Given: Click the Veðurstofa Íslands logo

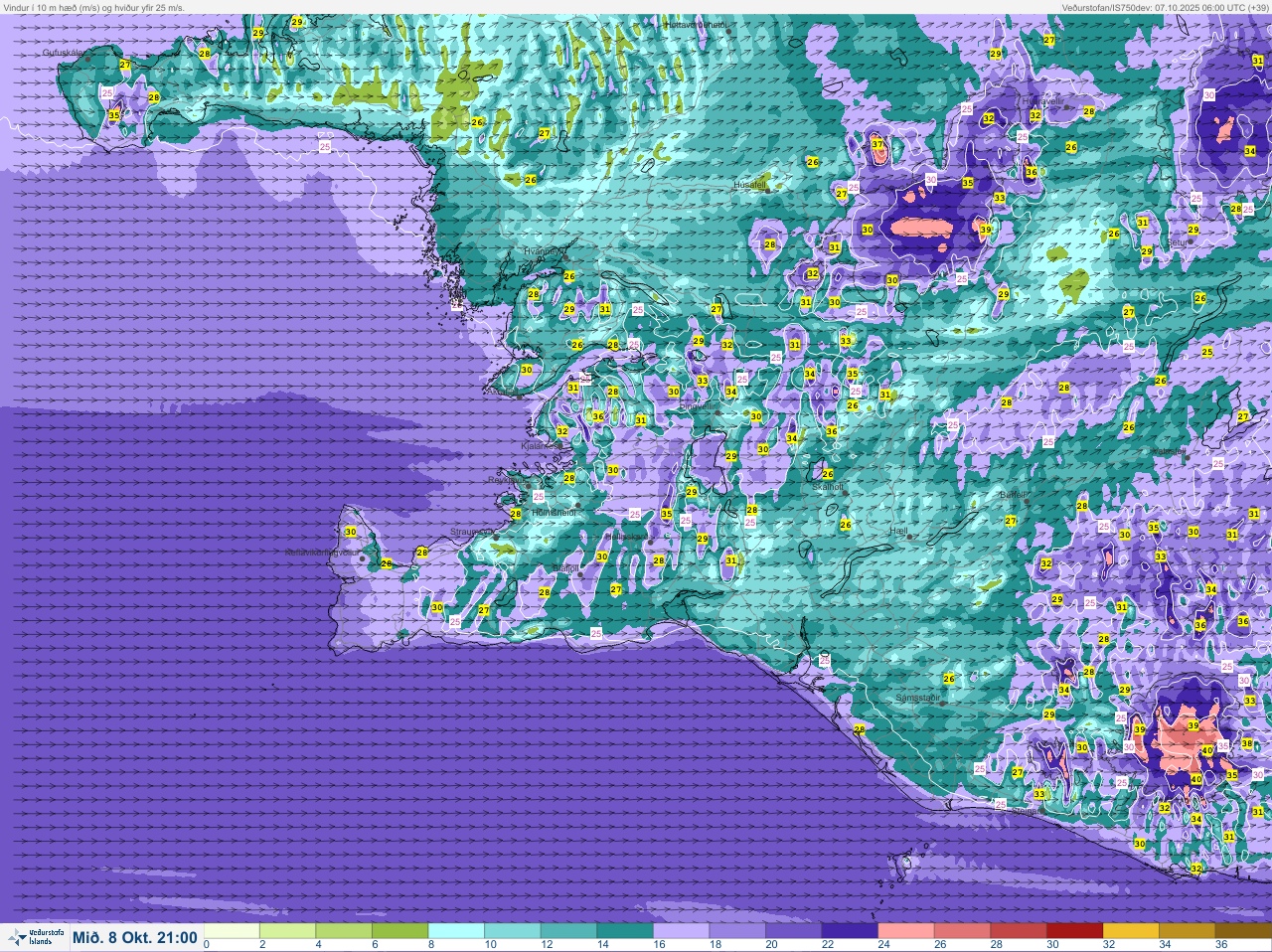Looking at the screenshot, I should coord(36,936).
